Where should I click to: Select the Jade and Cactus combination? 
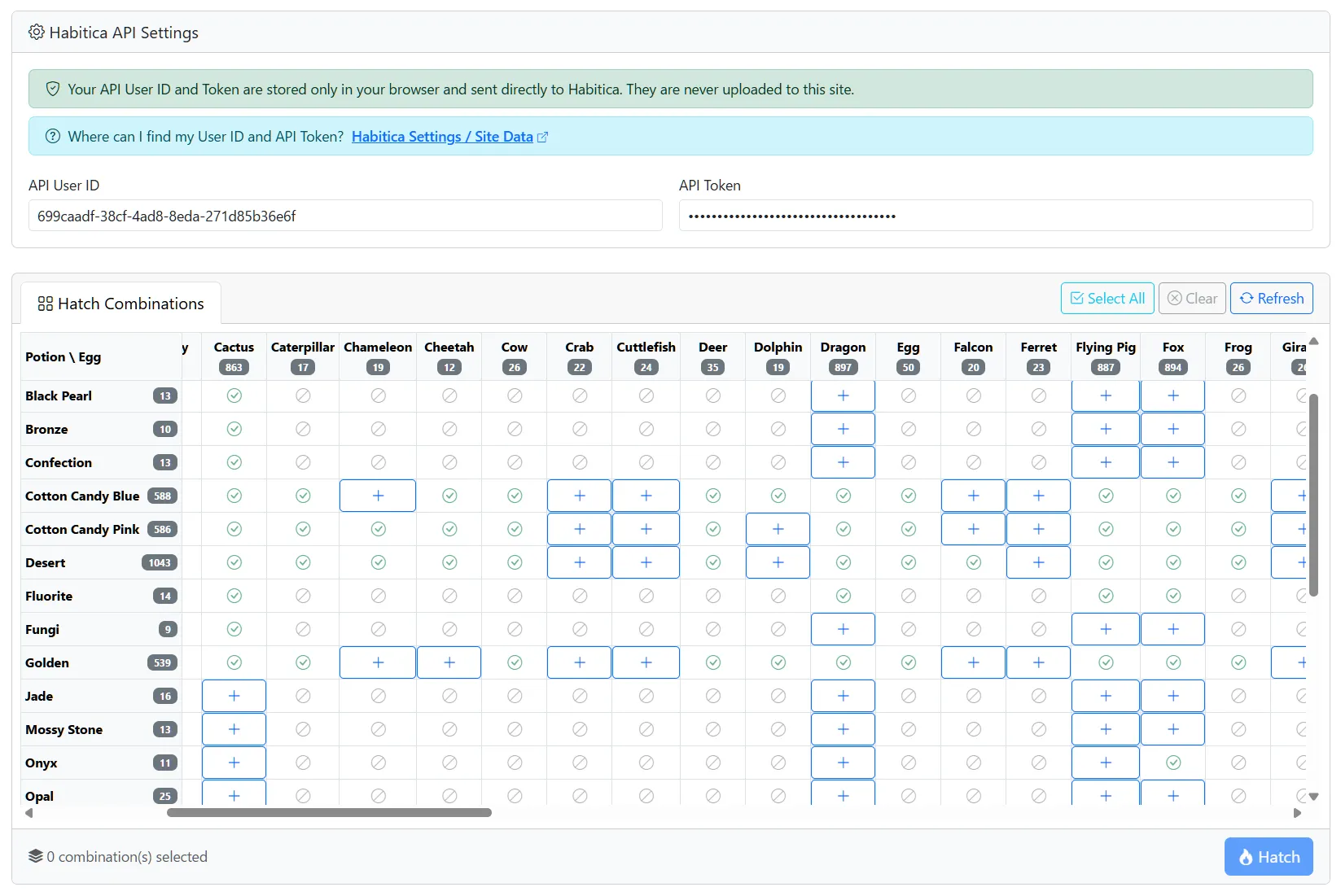pos(234,696)
